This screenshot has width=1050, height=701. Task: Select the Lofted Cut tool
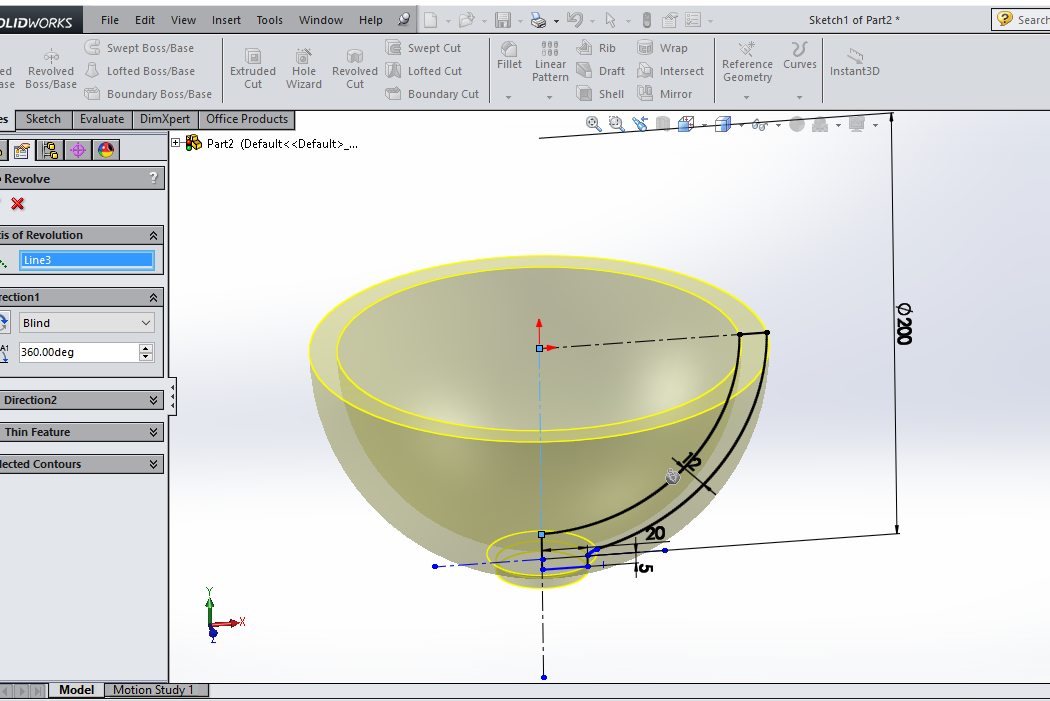(x=424, y=71)
